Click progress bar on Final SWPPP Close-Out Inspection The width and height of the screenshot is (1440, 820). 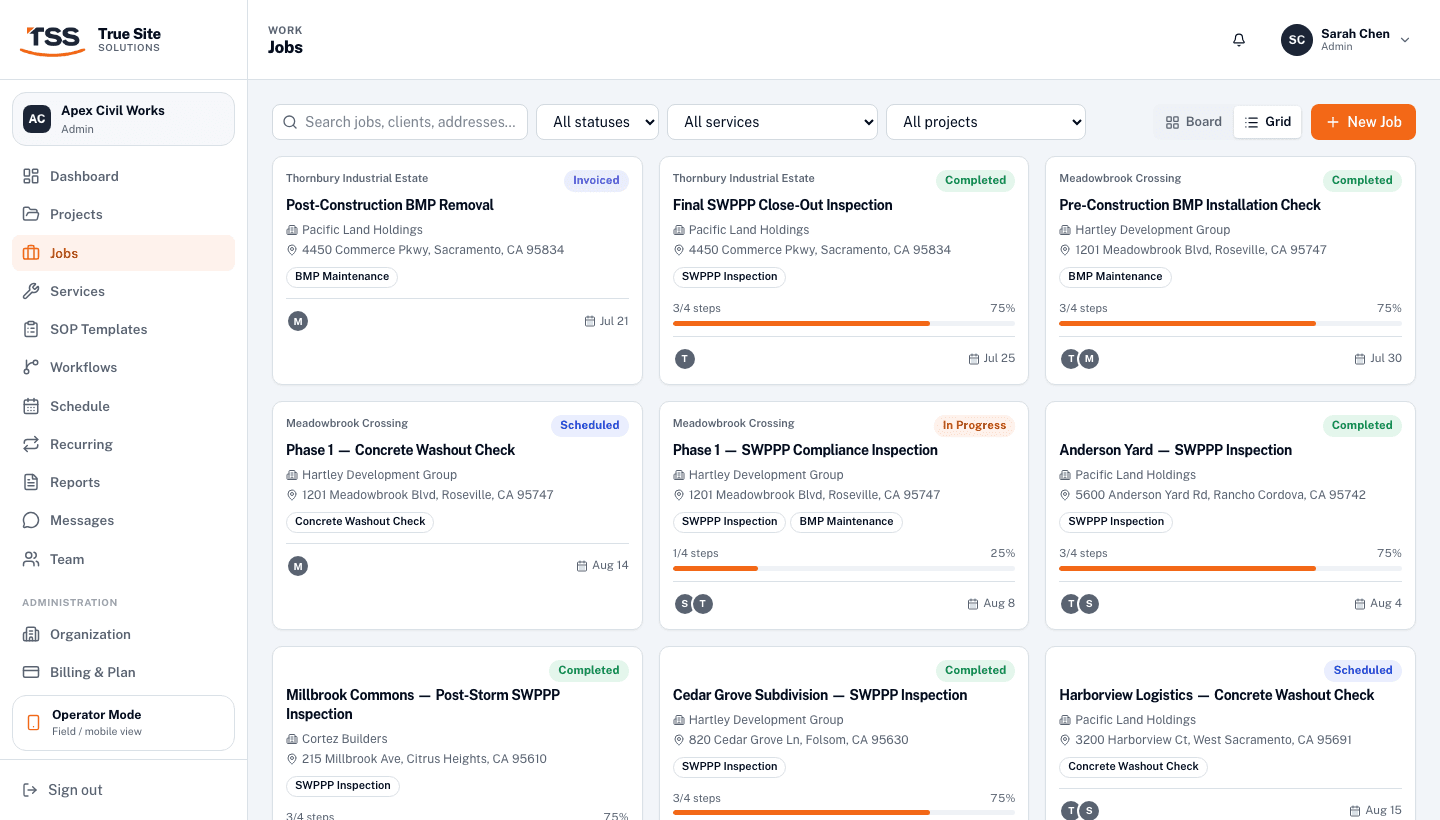(844, 323)
